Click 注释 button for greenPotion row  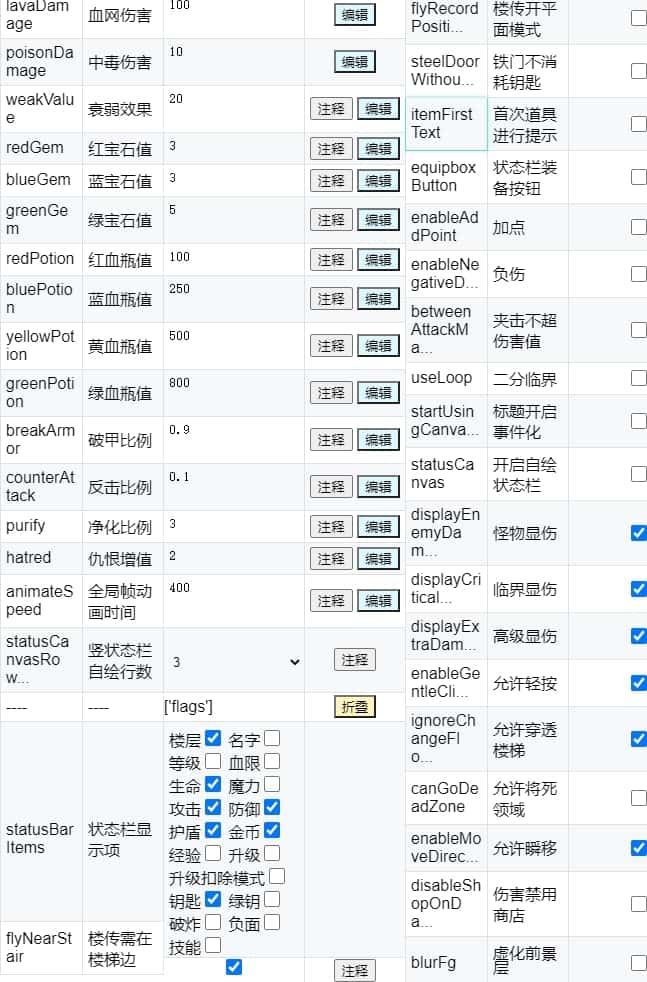click(331, 393)
